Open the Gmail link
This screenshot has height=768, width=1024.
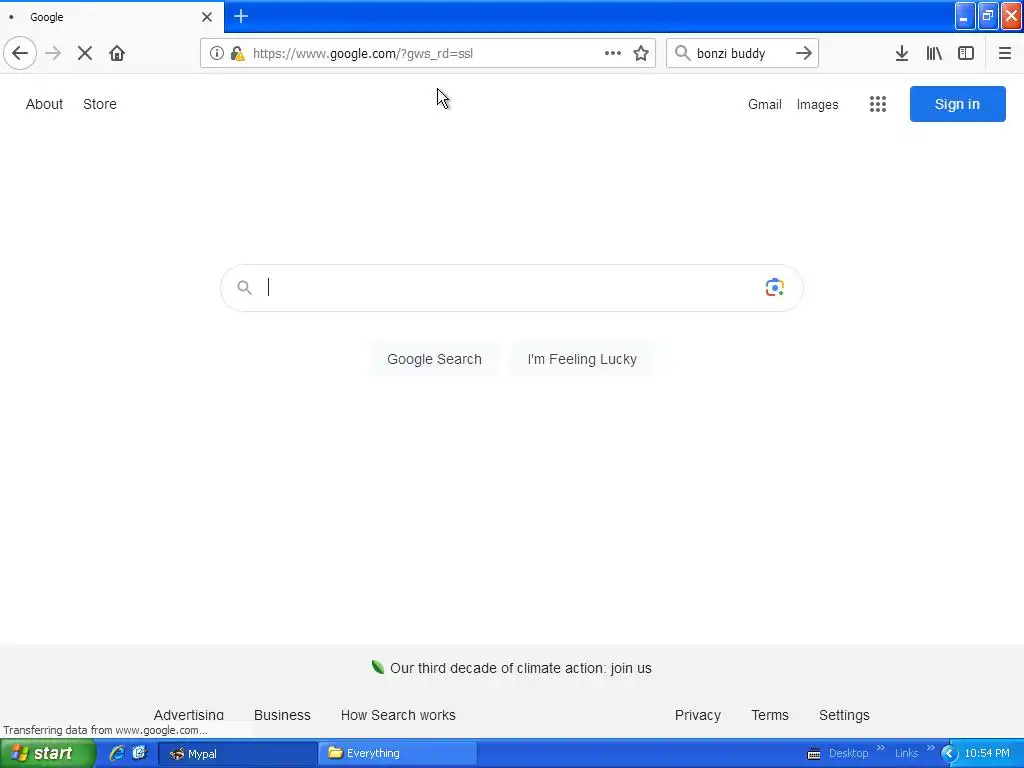[765, 104]
